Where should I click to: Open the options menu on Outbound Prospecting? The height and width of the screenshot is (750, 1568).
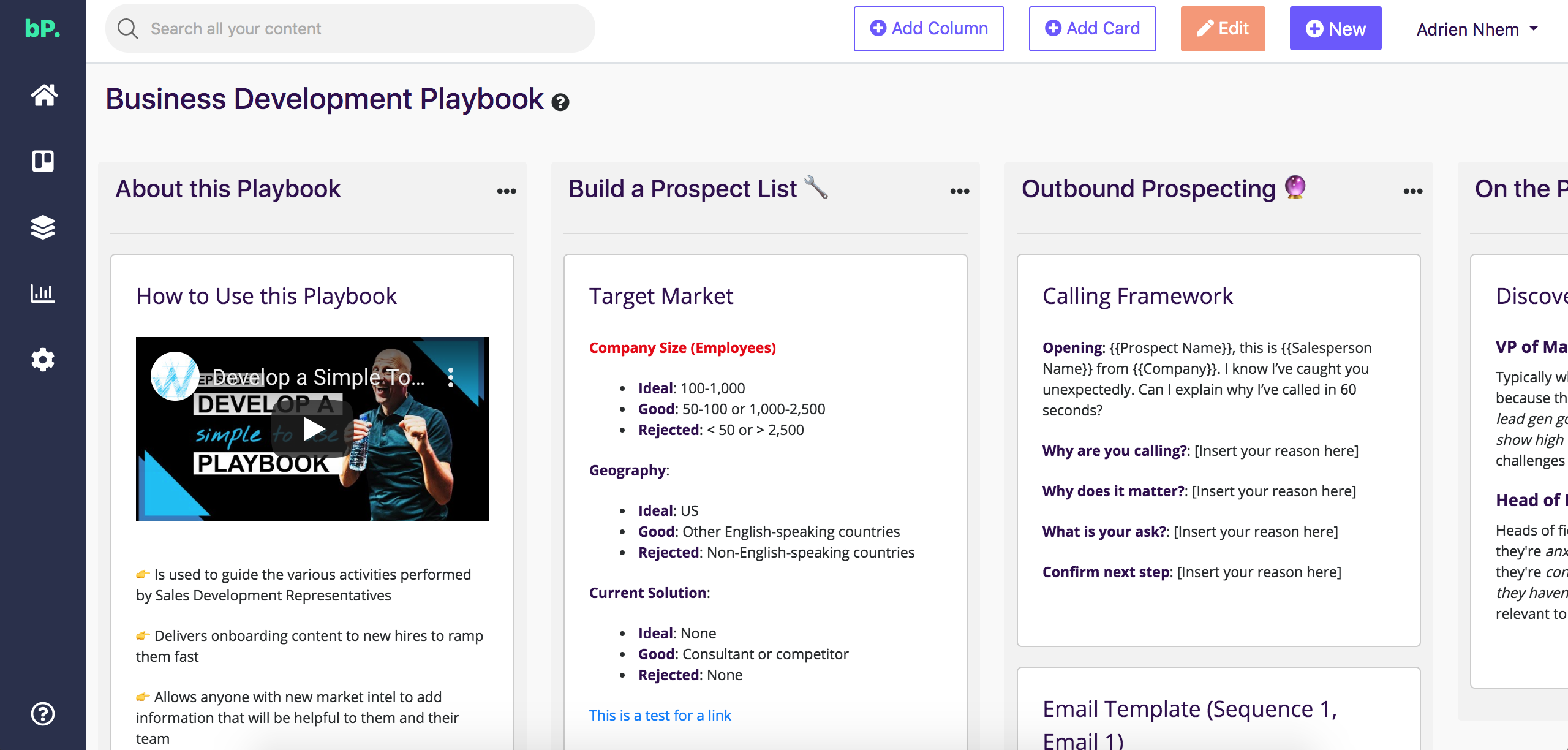point(1412,191)
